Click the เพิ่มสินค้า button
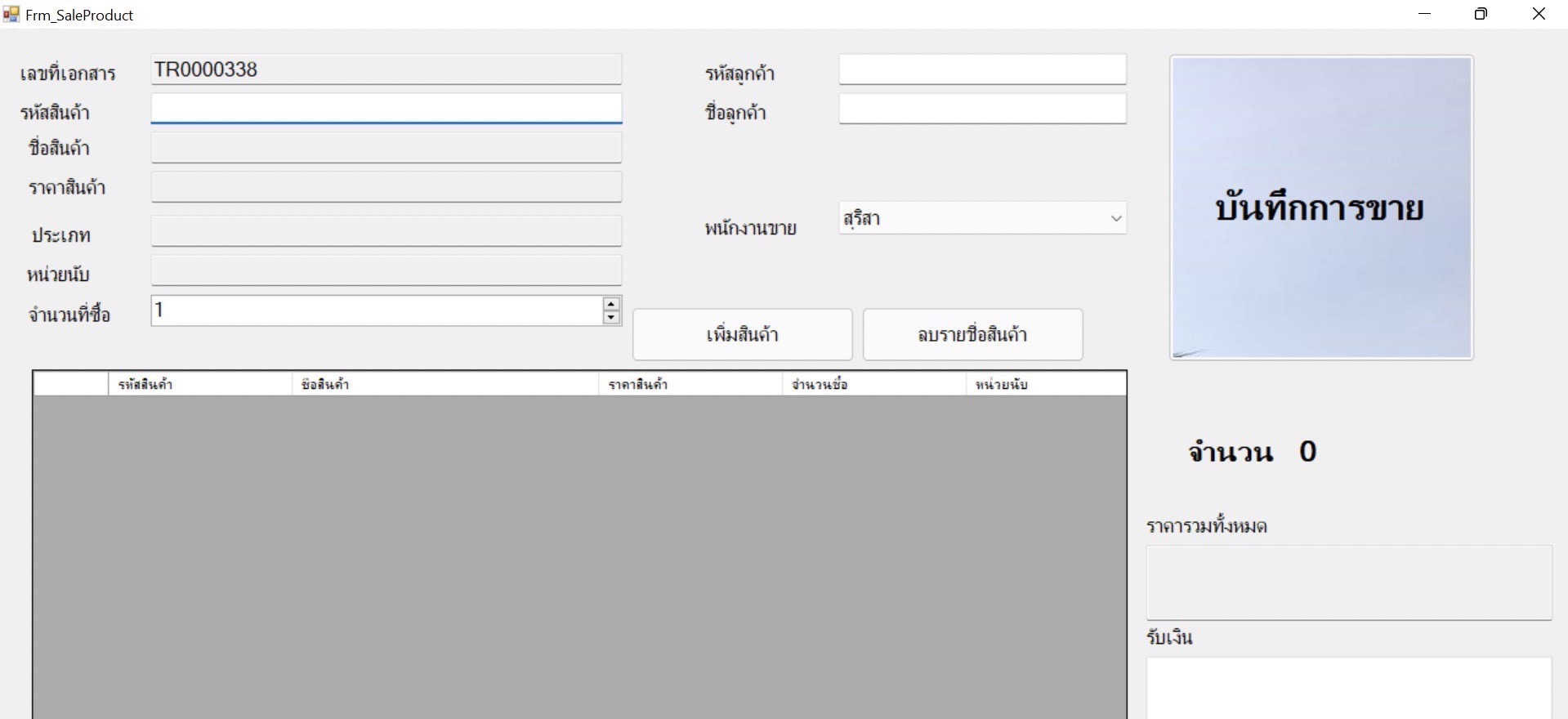 pos(742,334)
